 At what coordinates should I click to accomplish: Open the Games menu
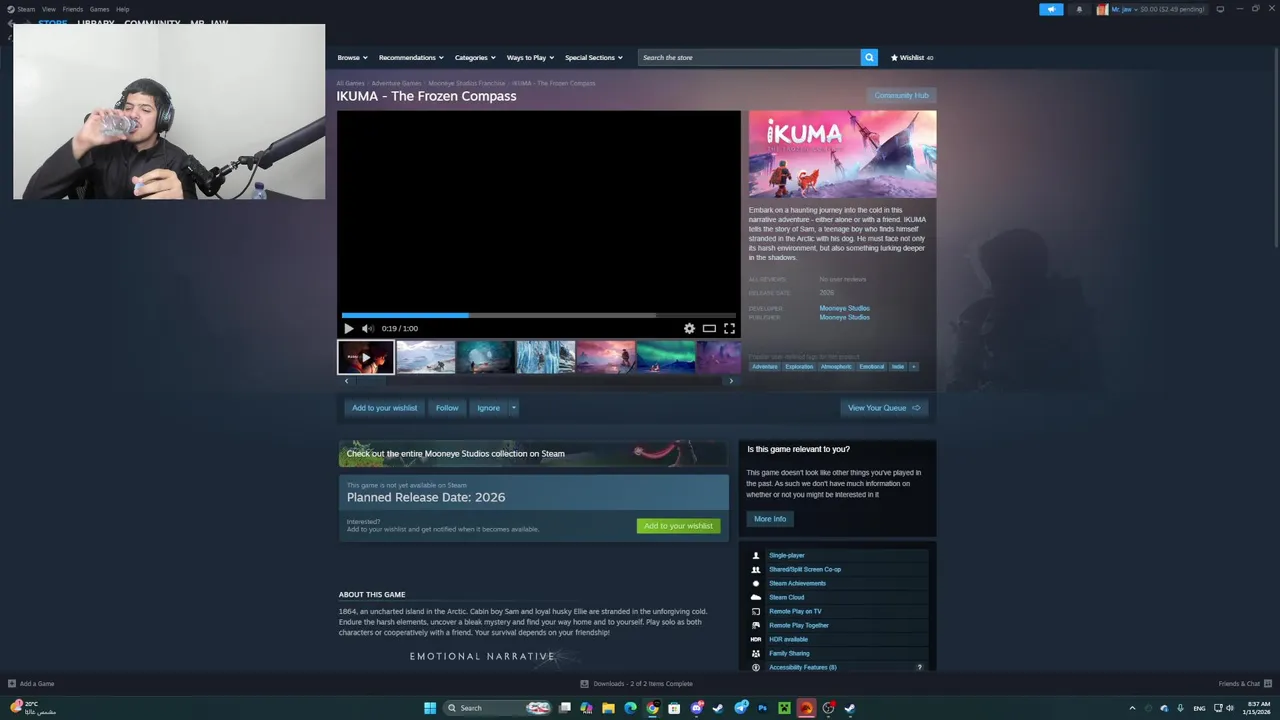99,9
